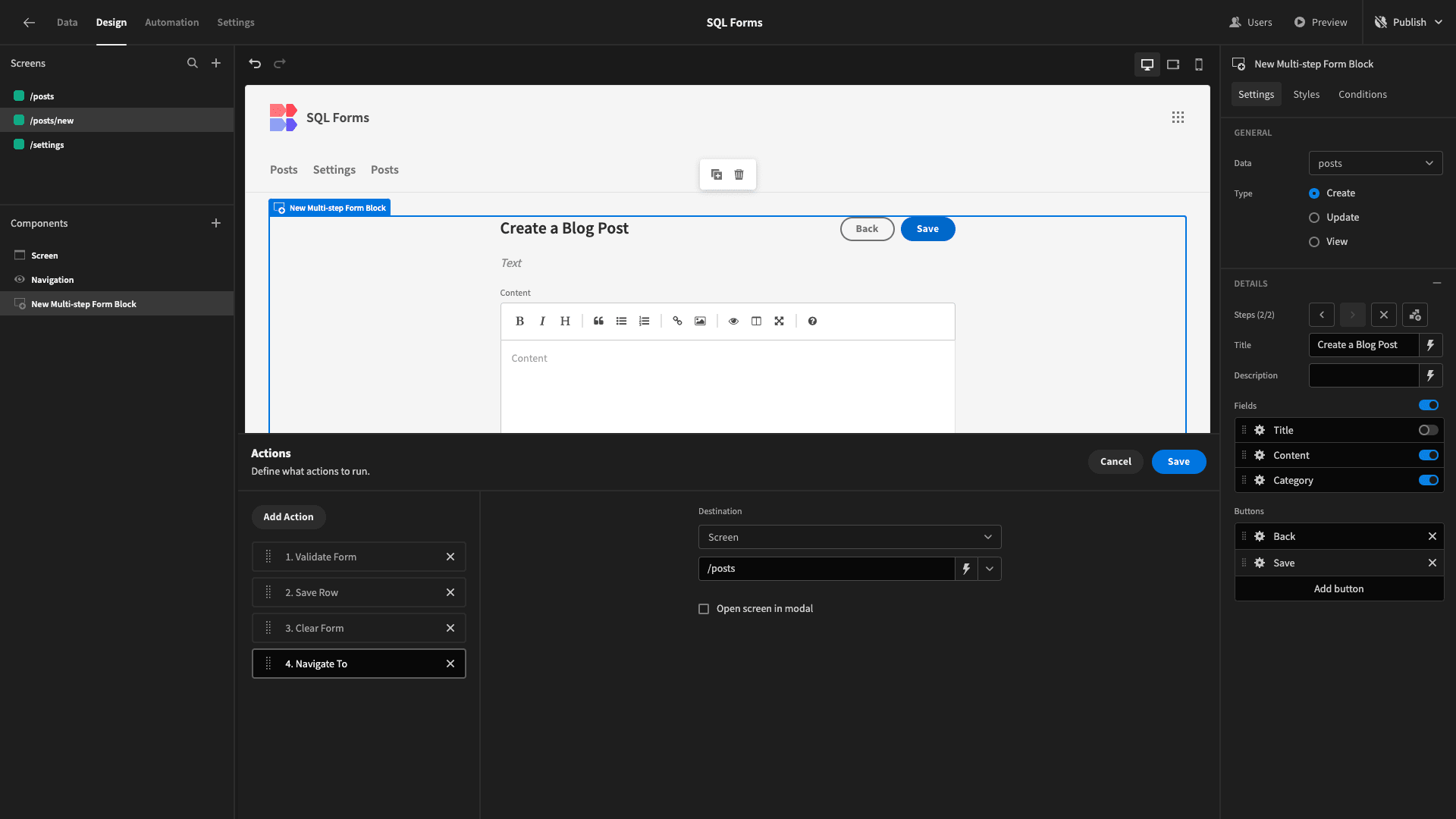Open the Automation tab

click(x=171, y=23)
